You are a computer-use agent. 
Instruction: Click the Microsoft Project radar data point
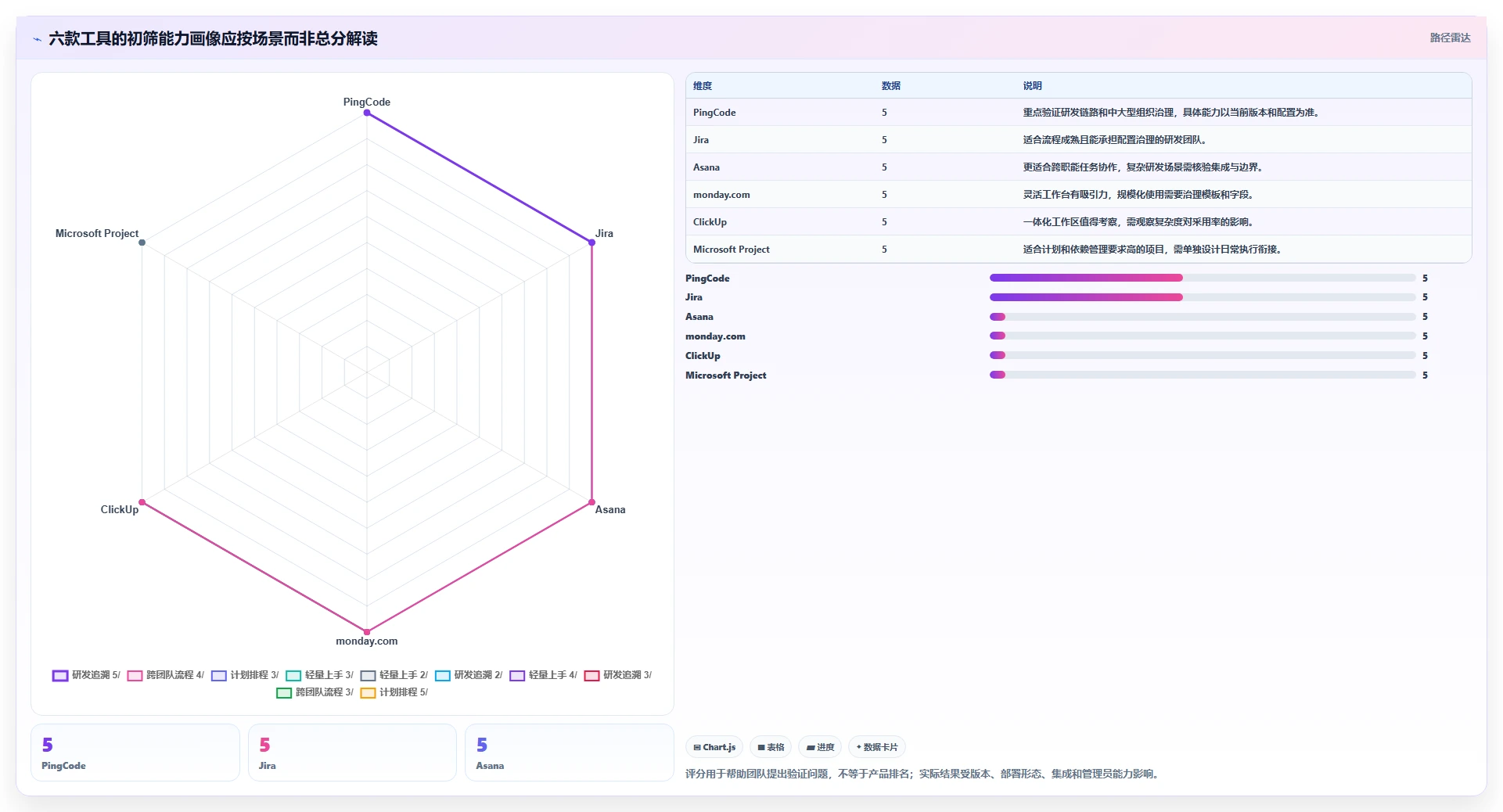tap(142, 243)
